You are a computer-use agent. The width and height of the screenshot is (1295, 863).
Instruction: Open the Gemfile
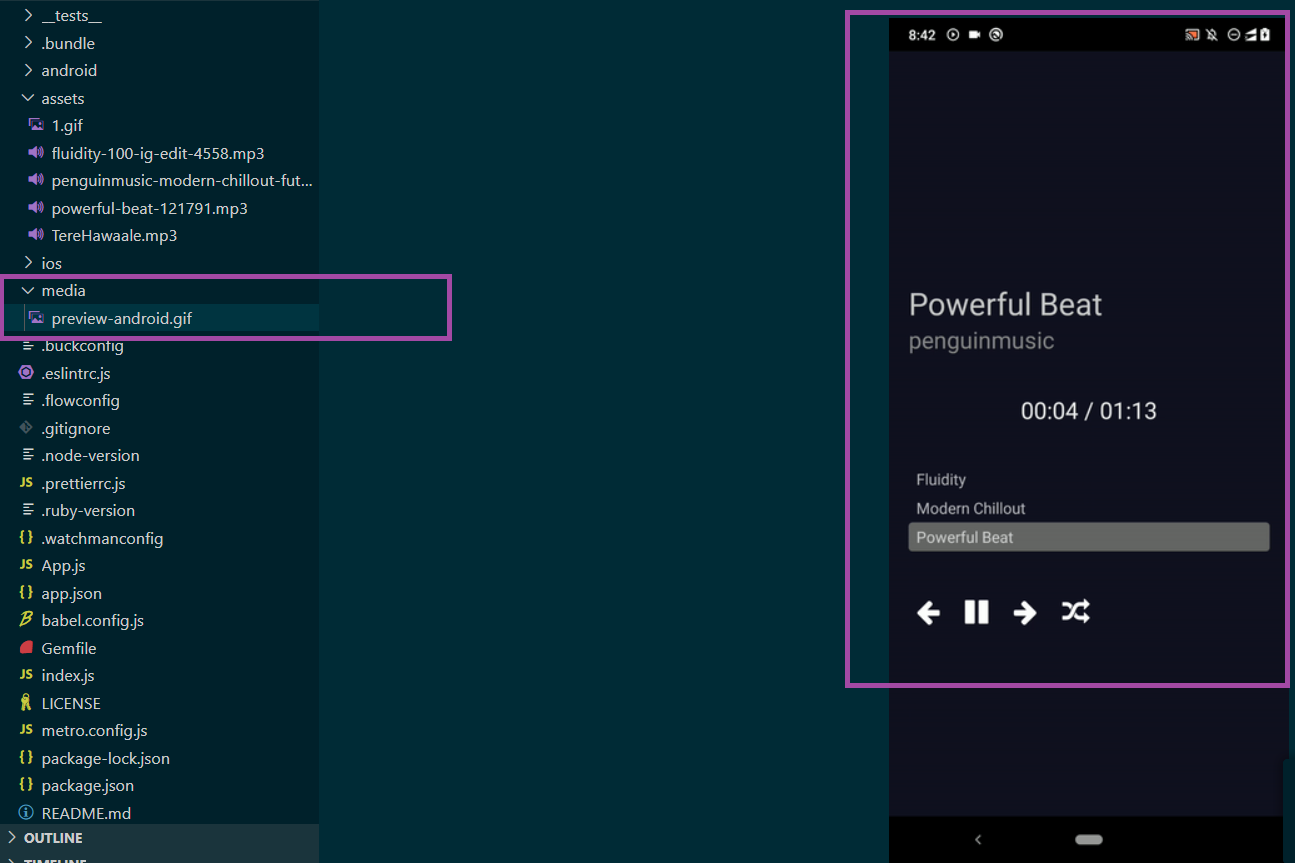69,648
